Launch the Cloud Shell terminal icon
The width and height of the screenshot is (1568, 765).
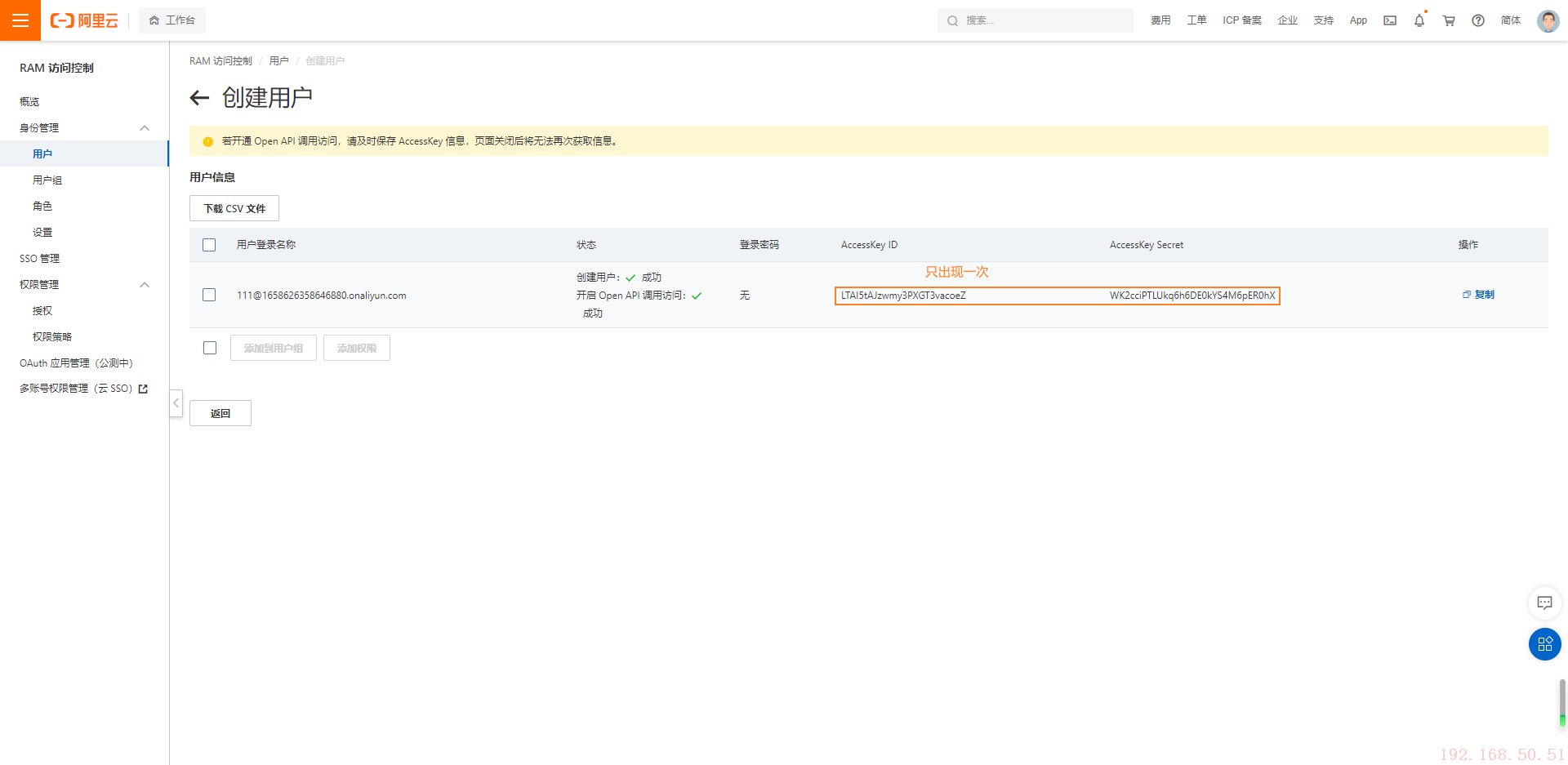[x=1390, y=20]
